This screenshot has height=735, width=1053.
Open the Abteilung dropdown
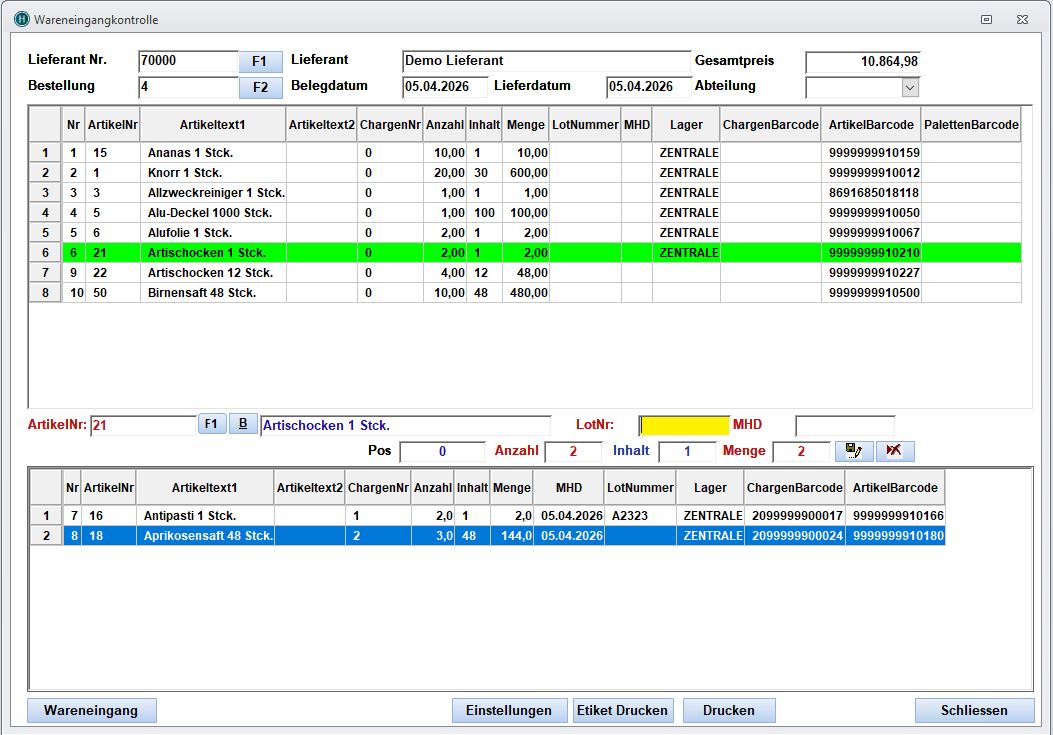coord(909,88)
